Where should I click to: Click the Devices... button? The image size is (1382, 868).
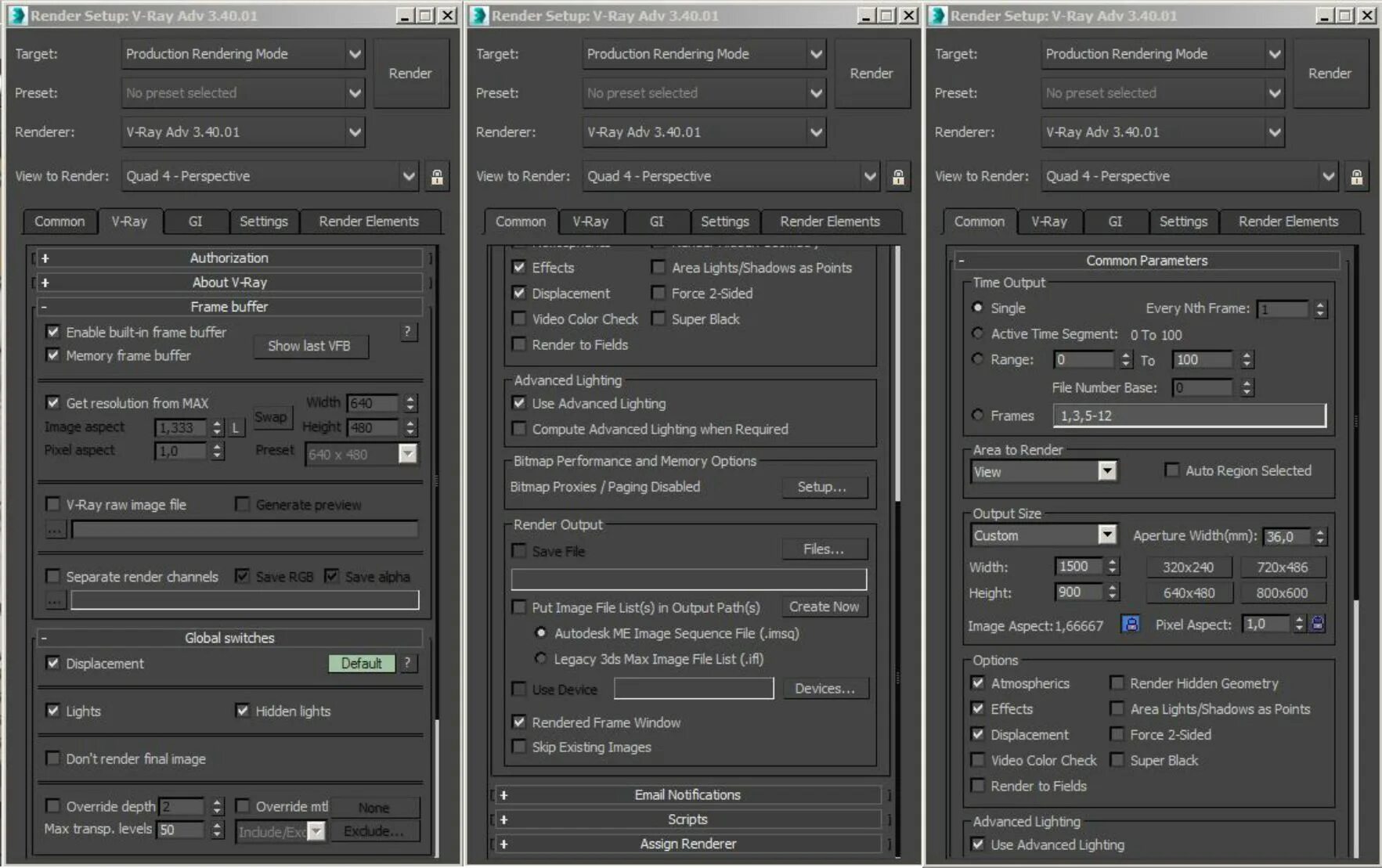[x=825, y=689]
